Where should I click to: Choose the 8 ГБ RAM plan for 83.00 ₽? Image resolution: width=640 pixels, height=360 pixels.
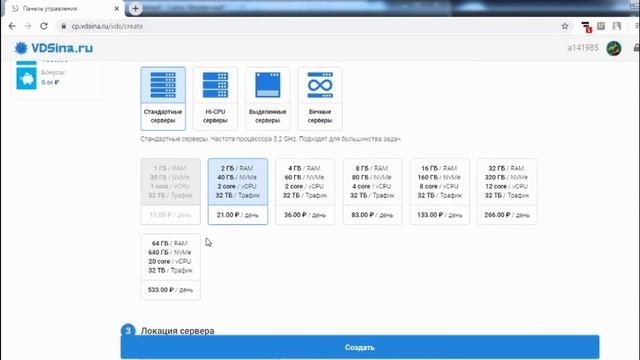tap(372, 191)
